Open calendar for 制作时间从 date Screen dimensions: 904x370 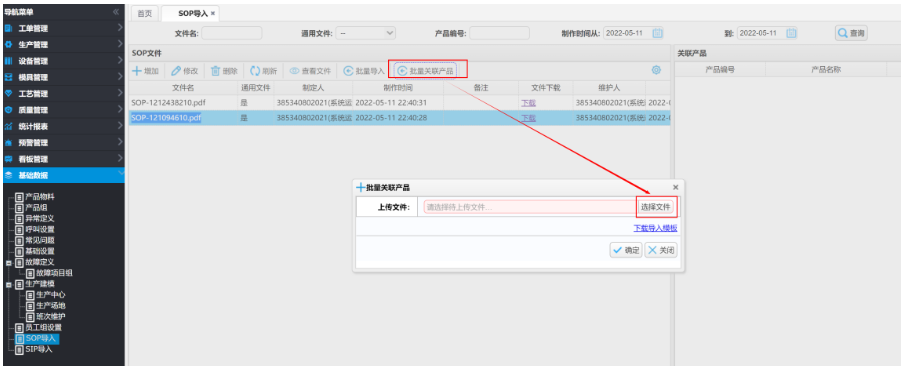point(657,33)
